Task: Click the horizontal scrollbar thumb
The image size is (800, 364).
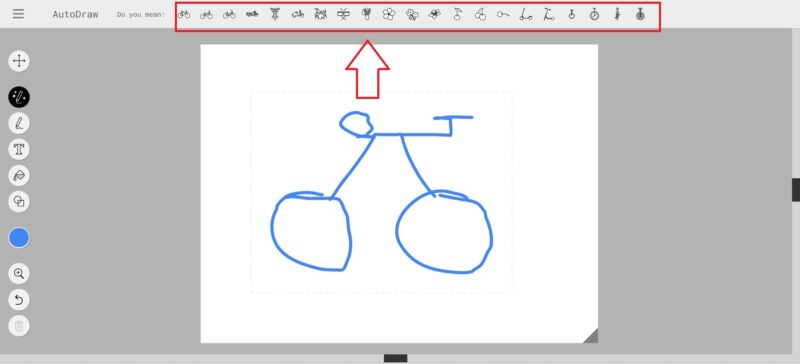Action: tap(395, 358)
